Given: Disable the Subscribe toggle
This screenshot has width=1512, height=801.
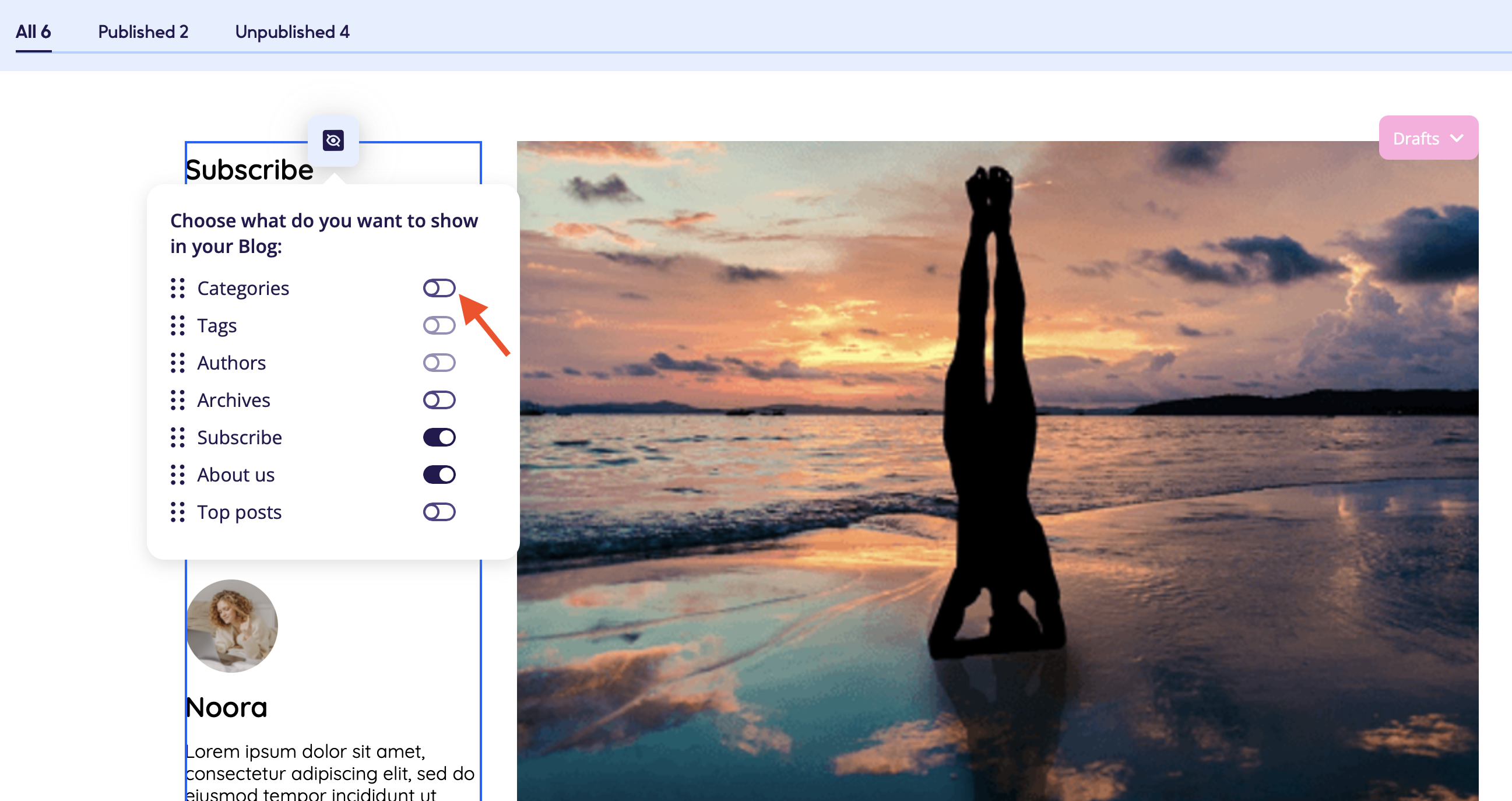Looking at the screenshot, I should [x=439, y=437].
